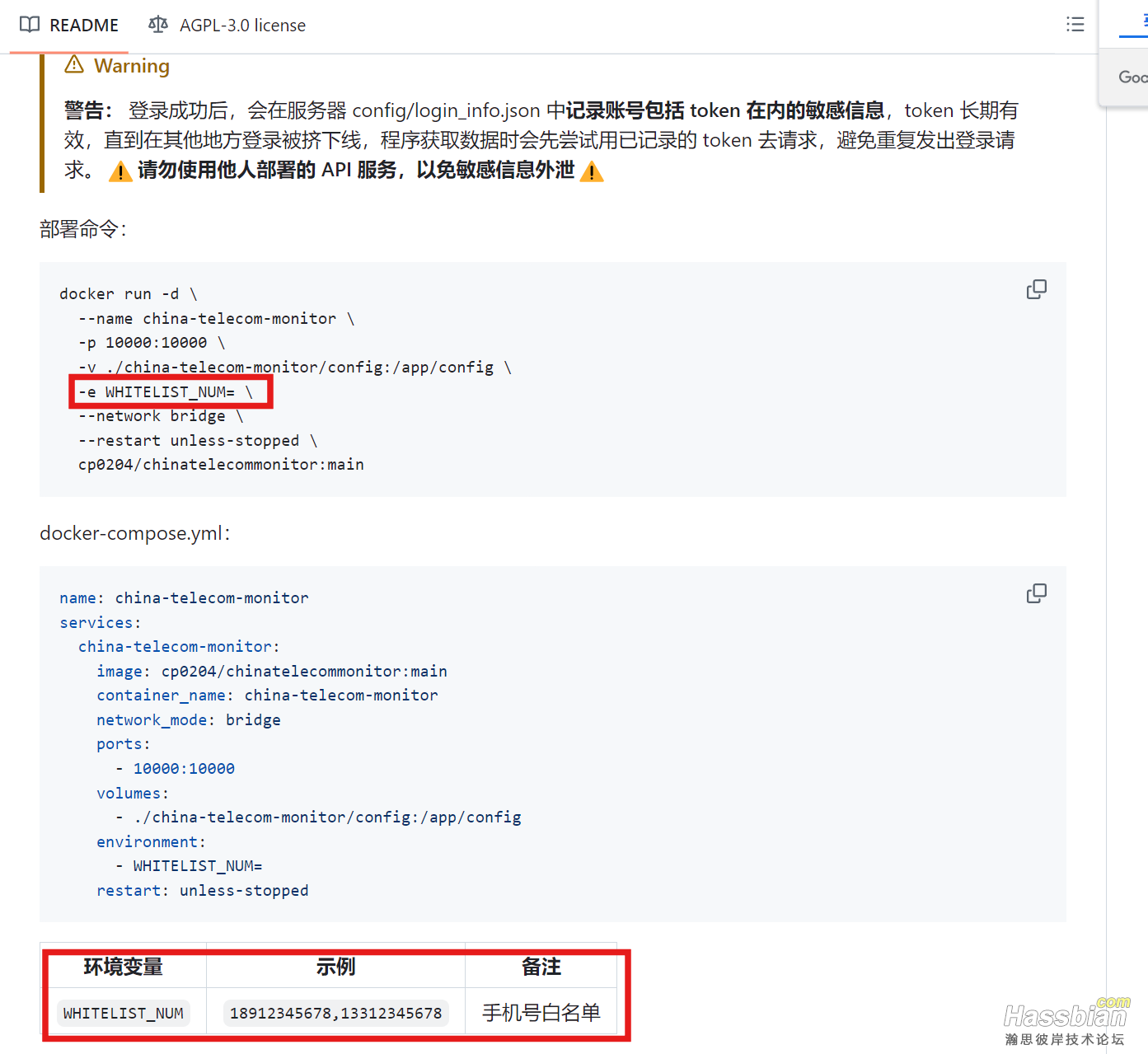The width and height of the screenshot is (1148, 1054).
Task: Click the '--name china-telecom-monitor' line
Action: click(216, 318)
